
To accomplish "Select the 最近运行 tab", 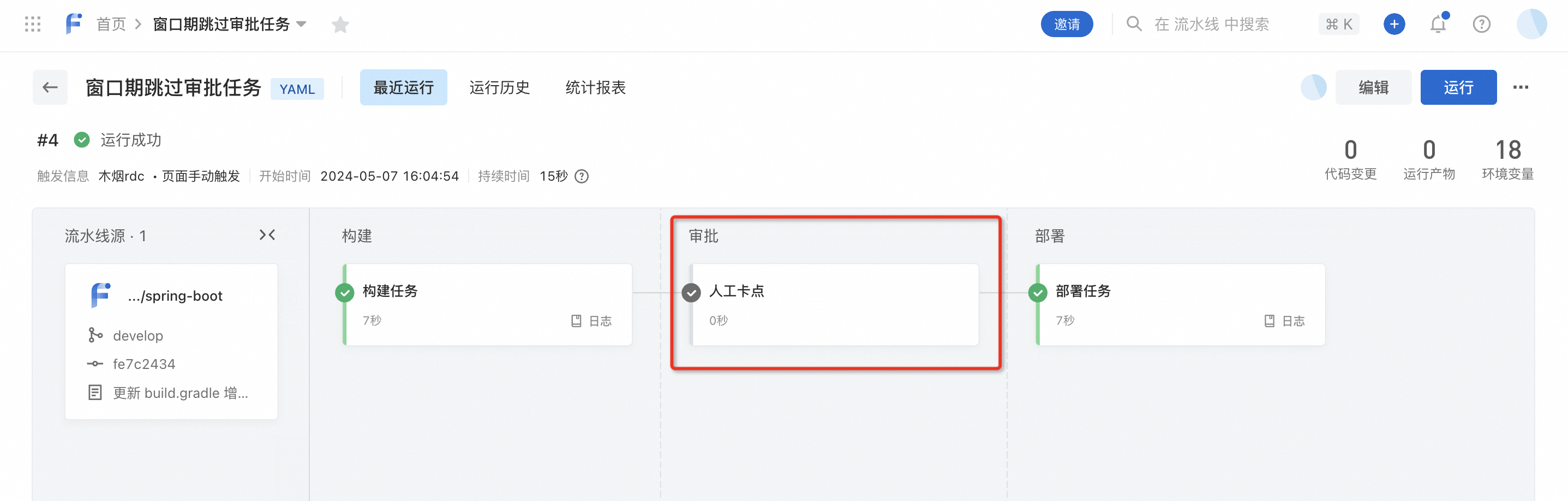I will coord(404,88).
